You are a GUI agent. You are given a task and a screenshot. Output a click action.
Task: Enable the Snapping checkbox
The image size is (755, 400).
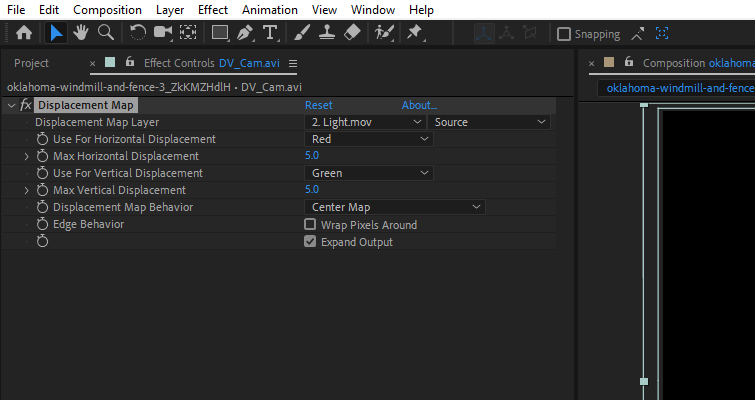pyautogui.click(x=564, y=34)
